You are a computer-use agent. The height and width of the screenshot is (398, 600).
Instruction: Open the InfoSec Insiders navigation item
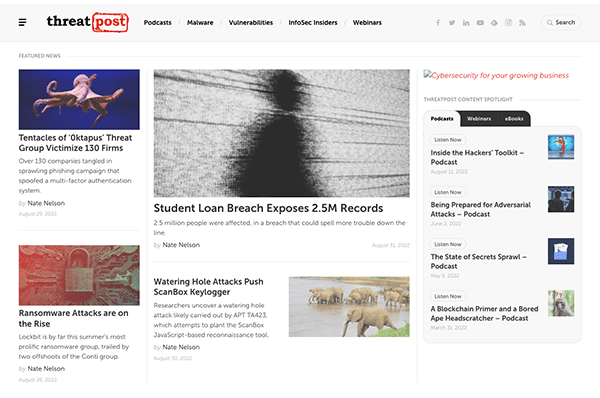pyautogui.click(x=313, y=23)
